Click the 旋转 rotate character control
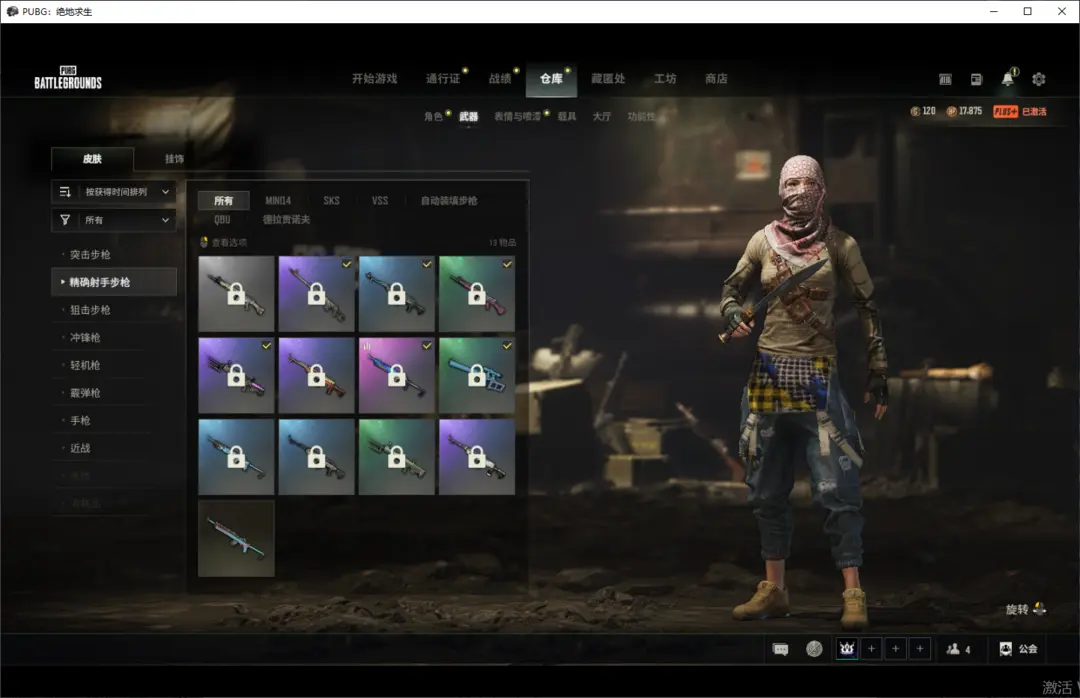The height and width of the screenshot is (698, 1080). tap(1026, 609)
